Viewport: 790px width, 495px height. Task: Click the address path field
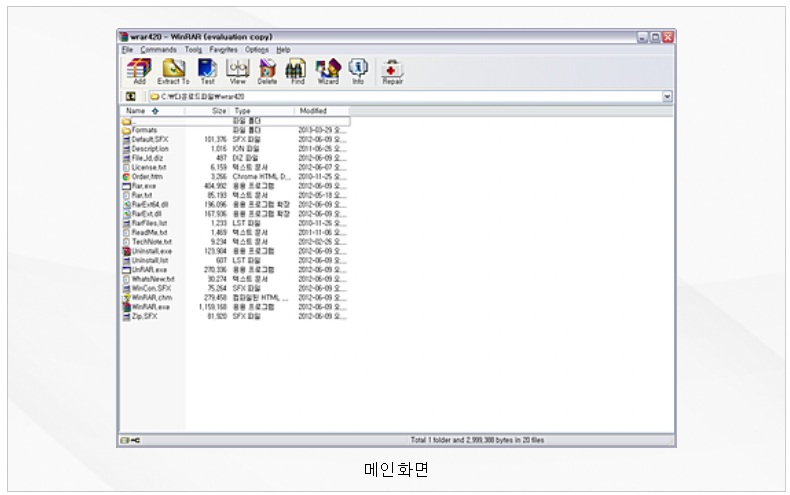[x=406, y=96]
